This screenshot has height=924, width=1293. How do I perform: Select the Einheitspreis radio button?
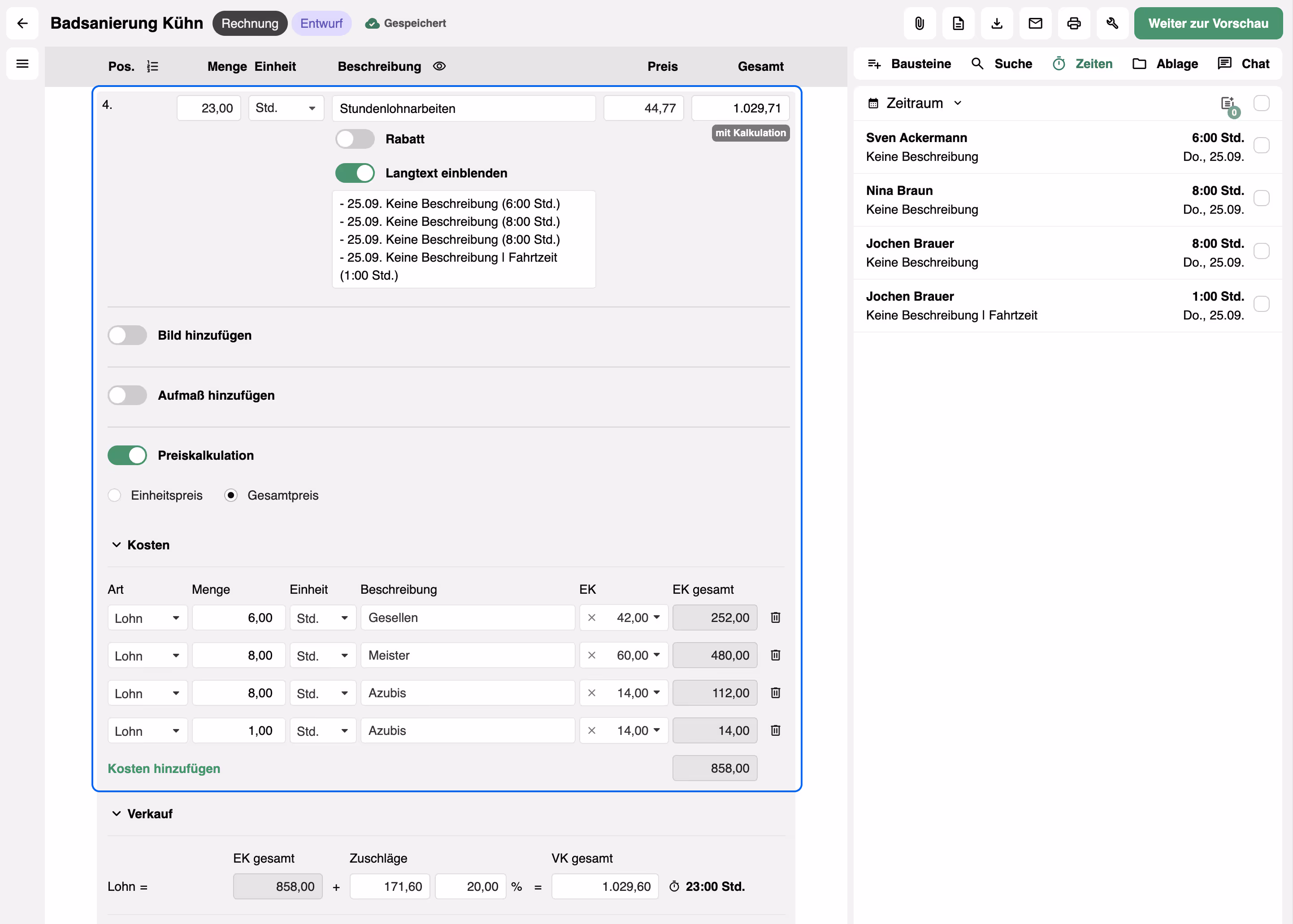114,495
